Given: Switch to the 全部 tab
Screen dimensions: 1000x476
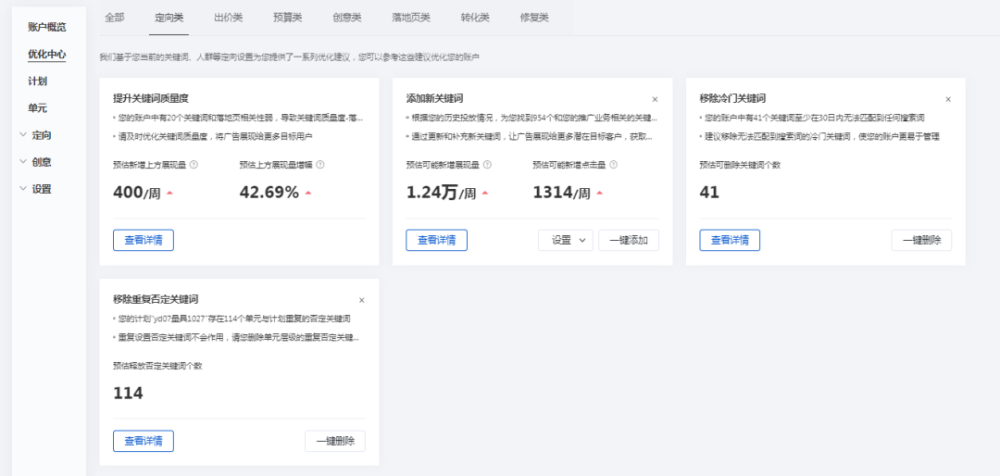Looking at the screenshot, I should pyautogui.click(x=115, y=18).
